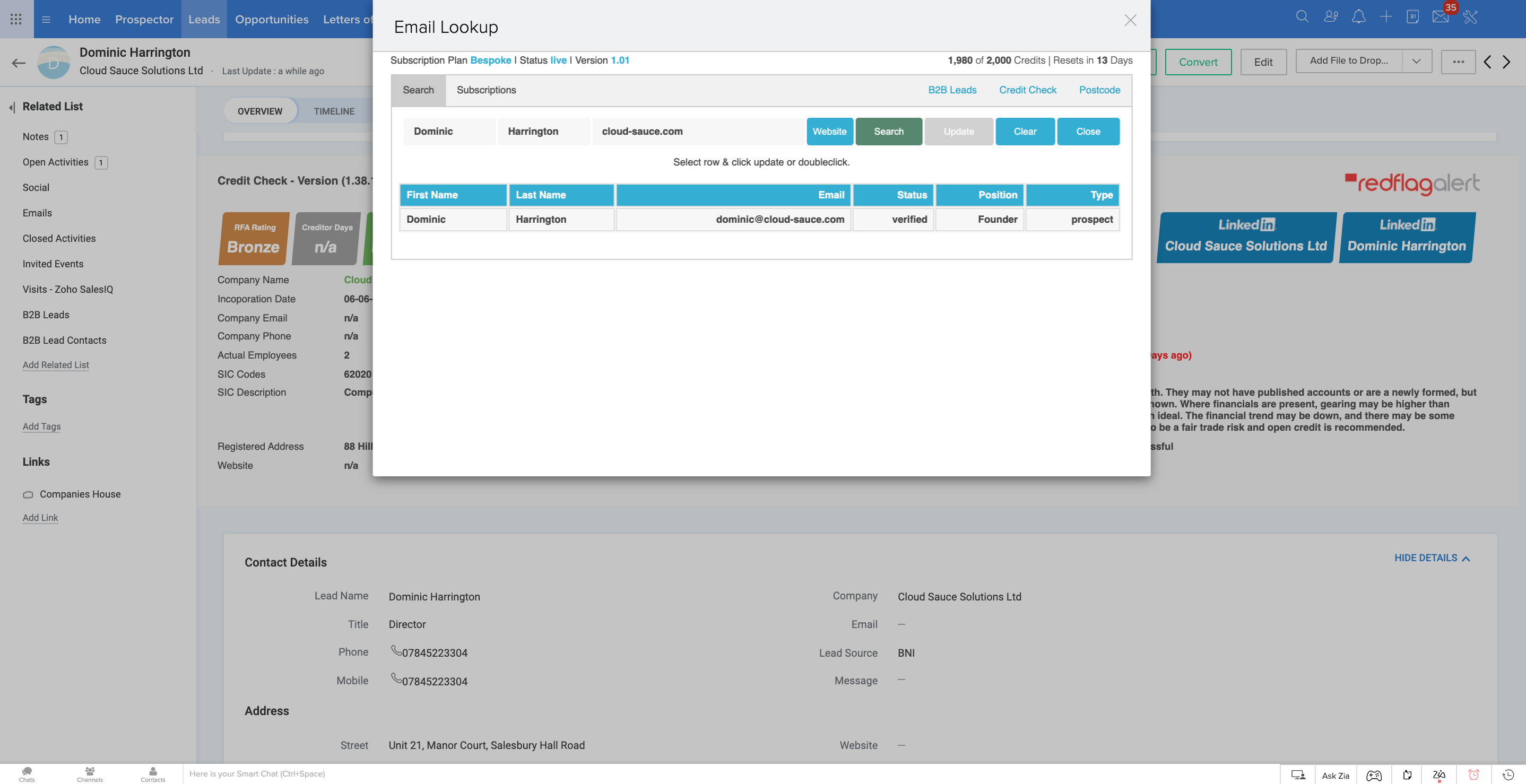
Task: Close the Email Lookup dialog X
Action: pos(1130,20)
